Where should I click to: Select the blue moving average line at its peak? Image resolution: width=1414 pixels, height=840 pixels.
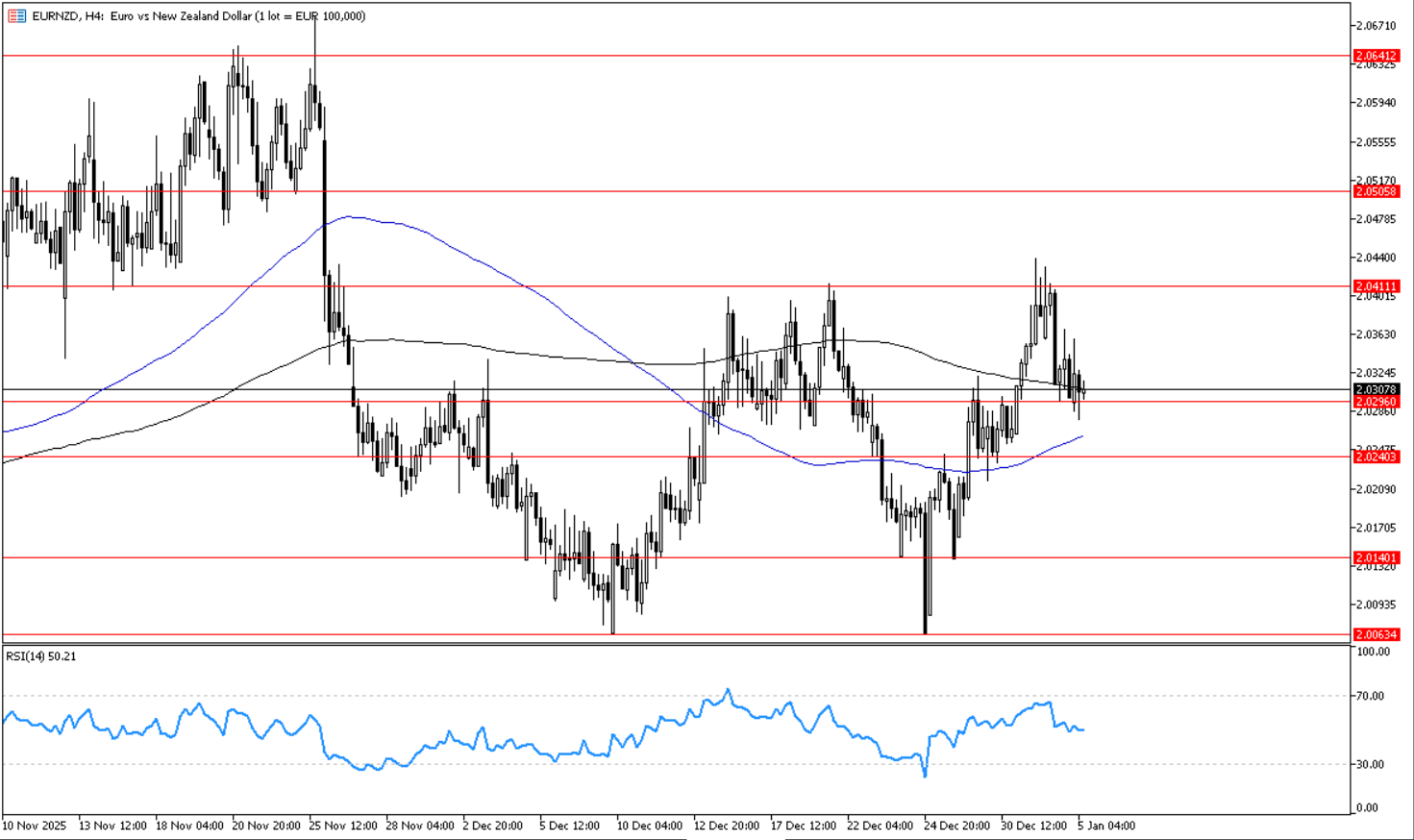pyautogui.click(x=353, y=217)
